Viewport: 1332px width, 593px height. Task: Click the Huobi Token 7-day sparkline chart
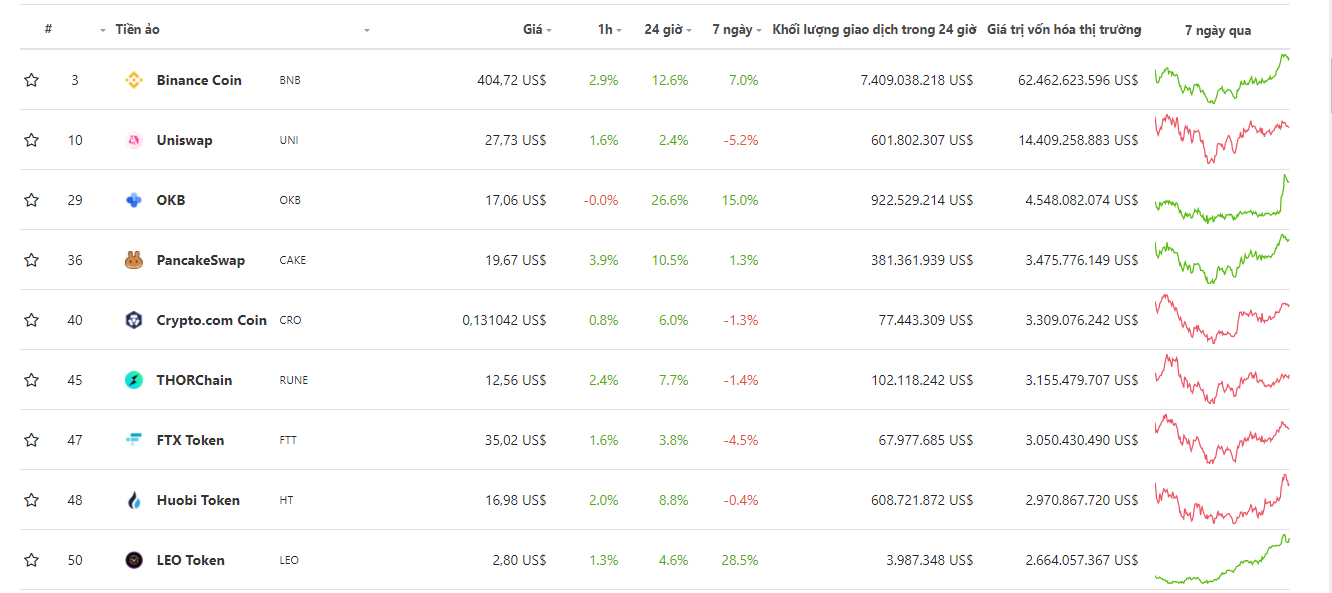pyautogui.click(x=1222, y=499)
